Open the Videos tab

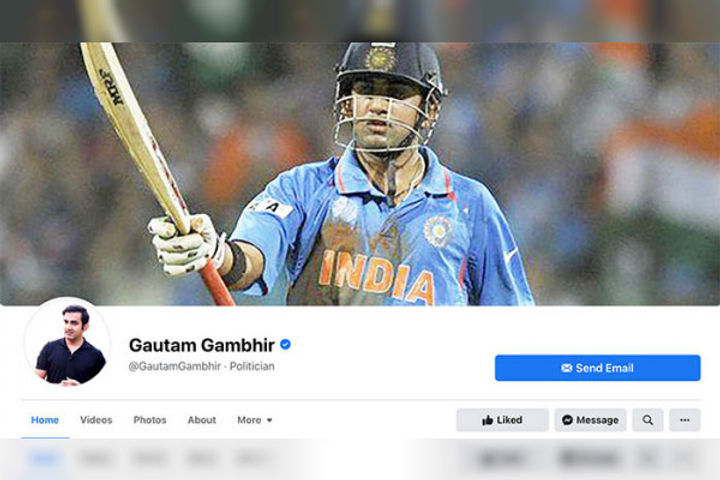[x=96, y=420]
